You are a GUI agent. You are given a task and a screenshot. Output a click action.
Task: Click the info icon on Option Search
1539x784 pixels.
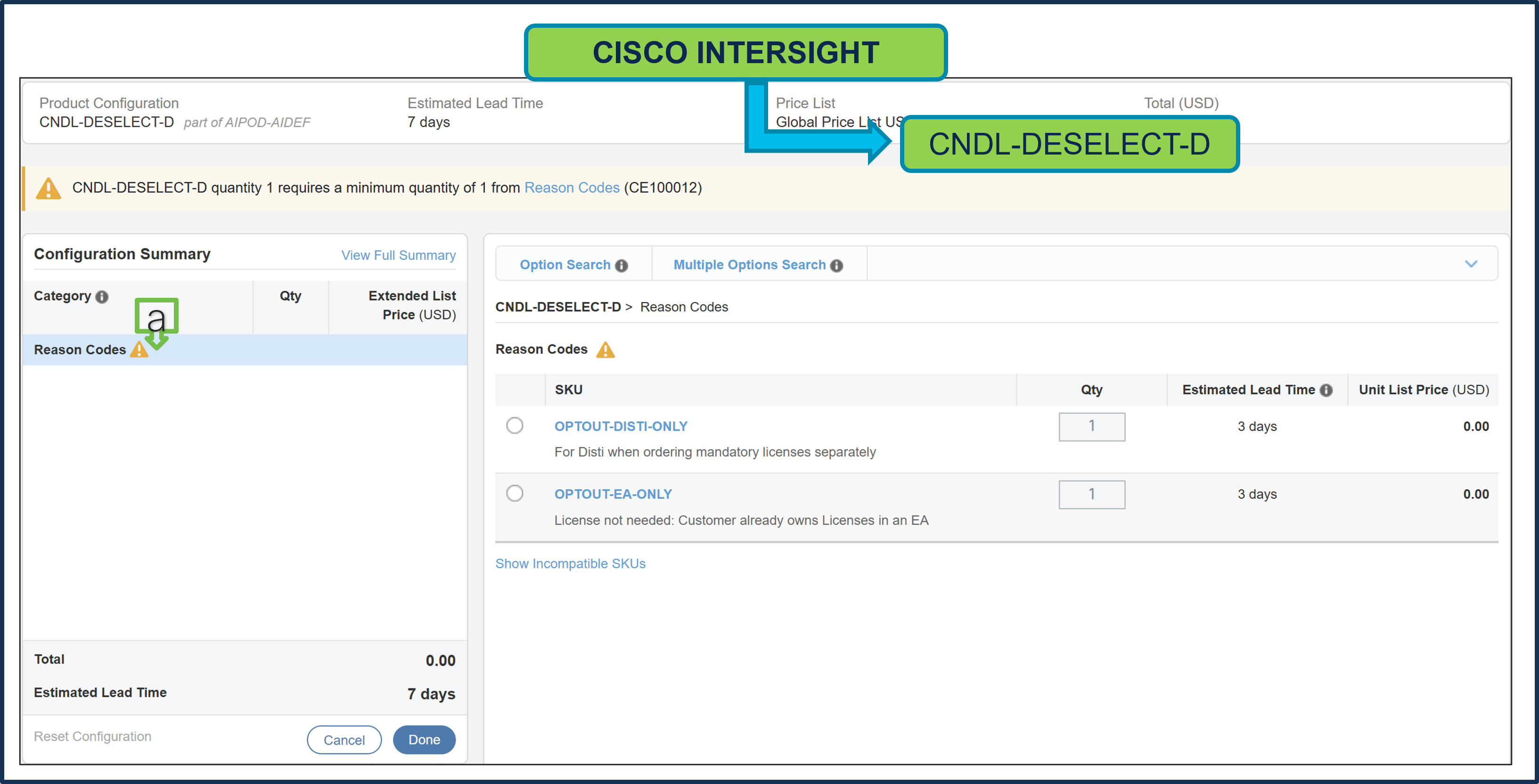coord(622,265)
